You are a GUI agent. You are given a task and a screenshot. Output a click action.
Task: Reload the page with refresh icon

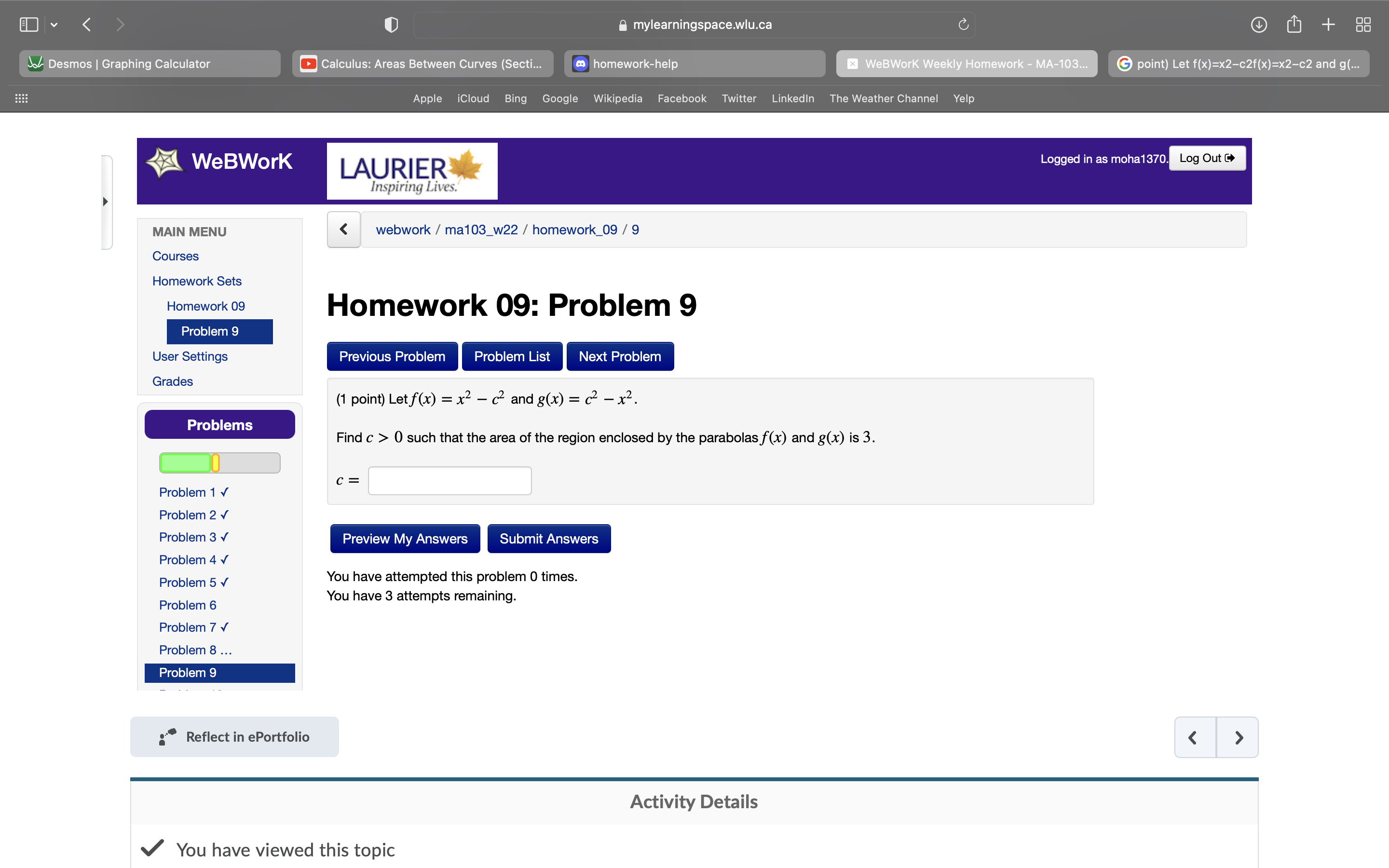[963, 25]
